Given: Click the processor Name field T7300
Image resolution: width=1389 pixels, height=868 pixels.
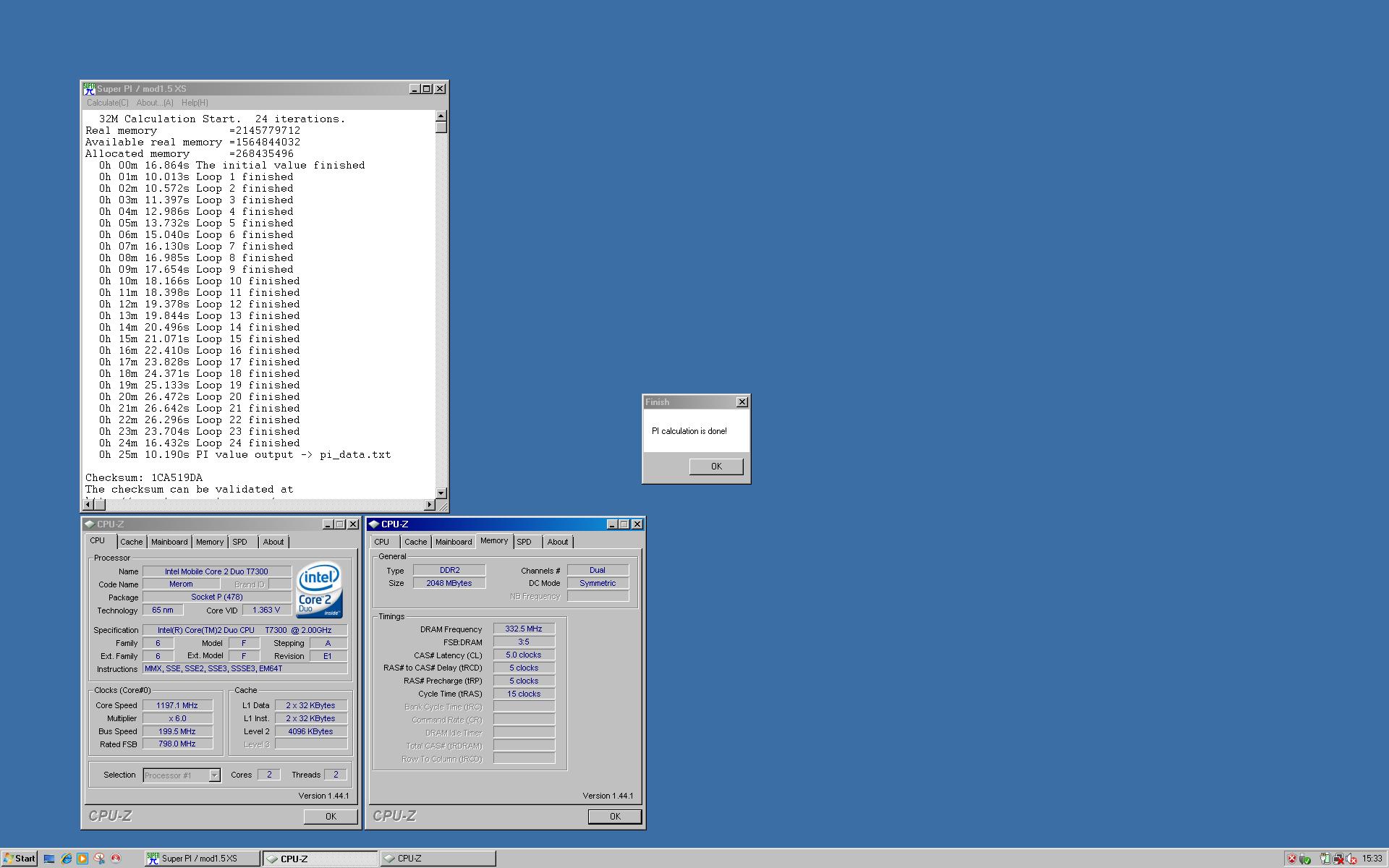Looking at the screenshot, I should coord(216,571).
